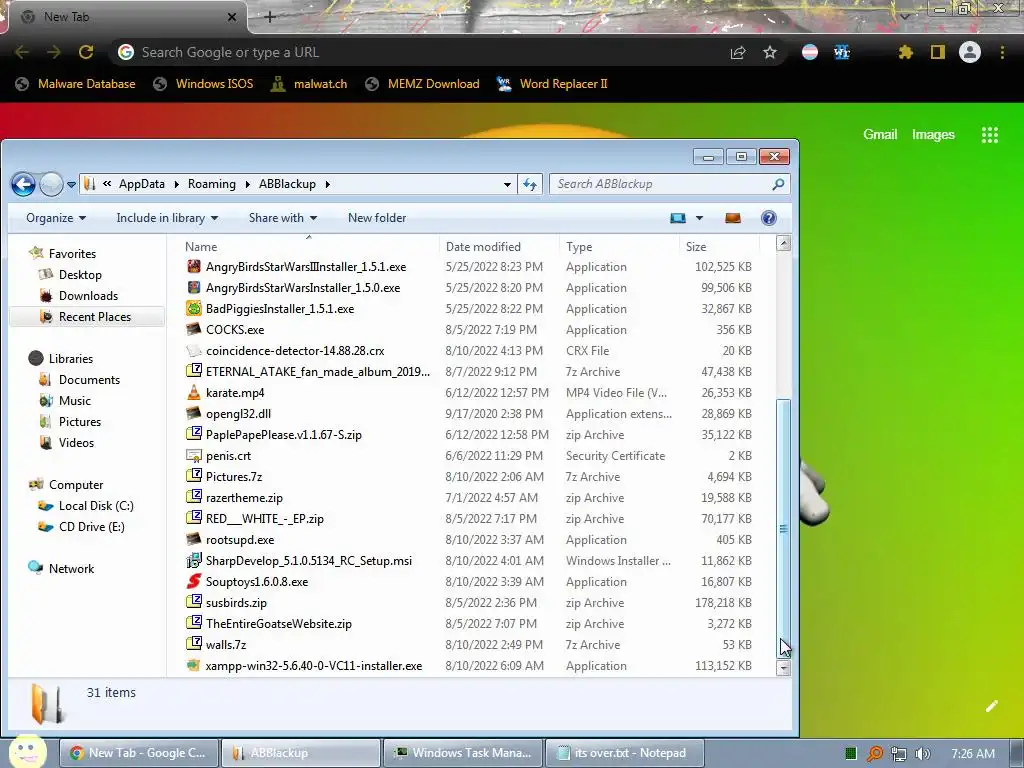Select the BadPiggiesInstaller_1.5.1.exe file icon
Image resolution: width=1024 pixels, height=768 pixels.
click(x=194, y=308)
